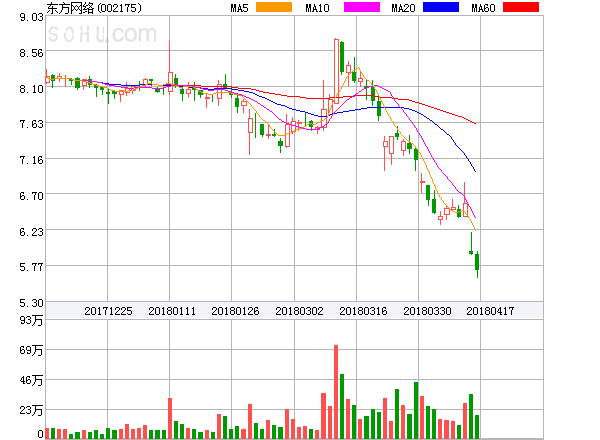Click the 69万 volume axis label
The width and height of the screenshot is (600, 440).
point(31,350)
